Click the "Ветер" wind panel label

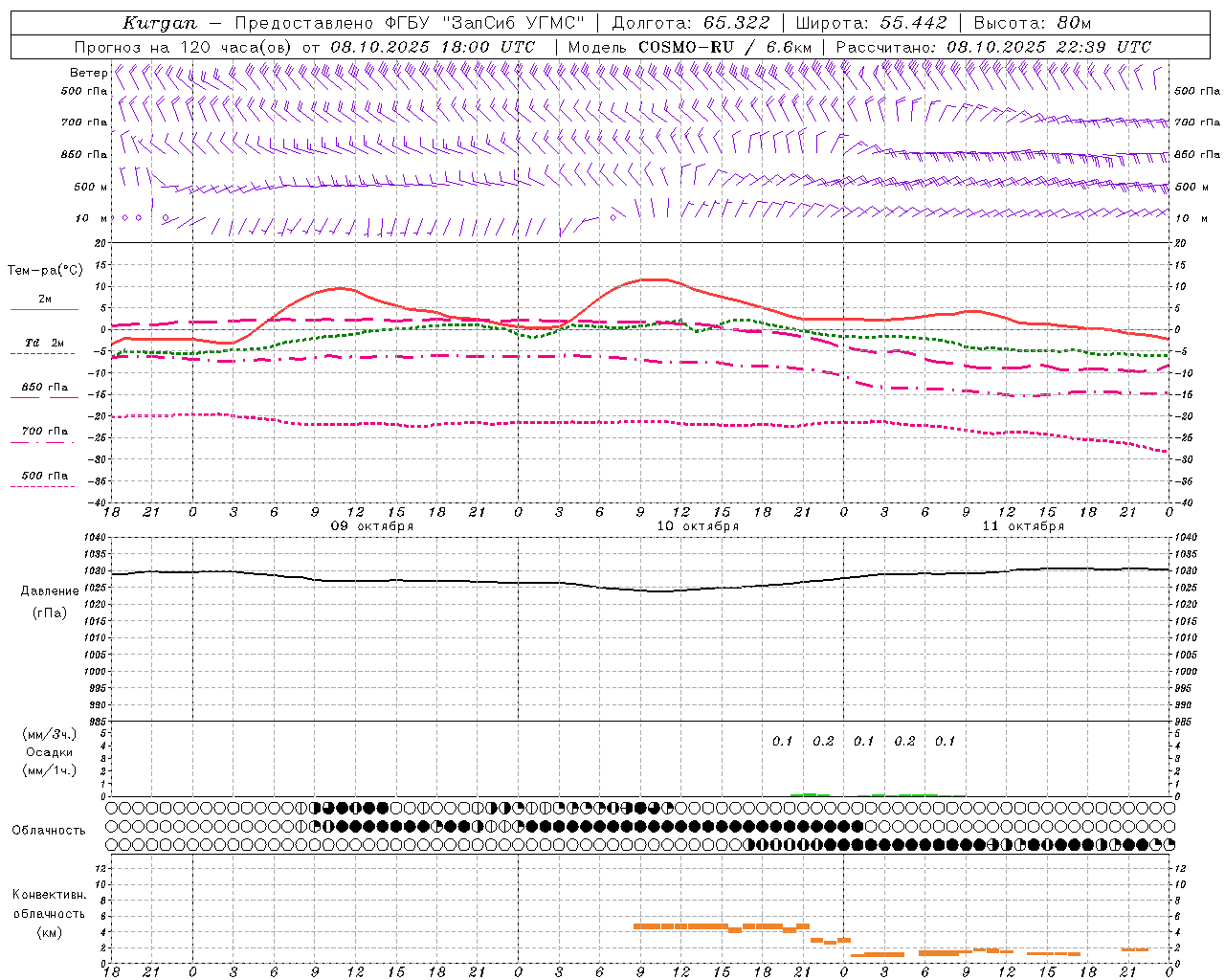tap(89, 73)
